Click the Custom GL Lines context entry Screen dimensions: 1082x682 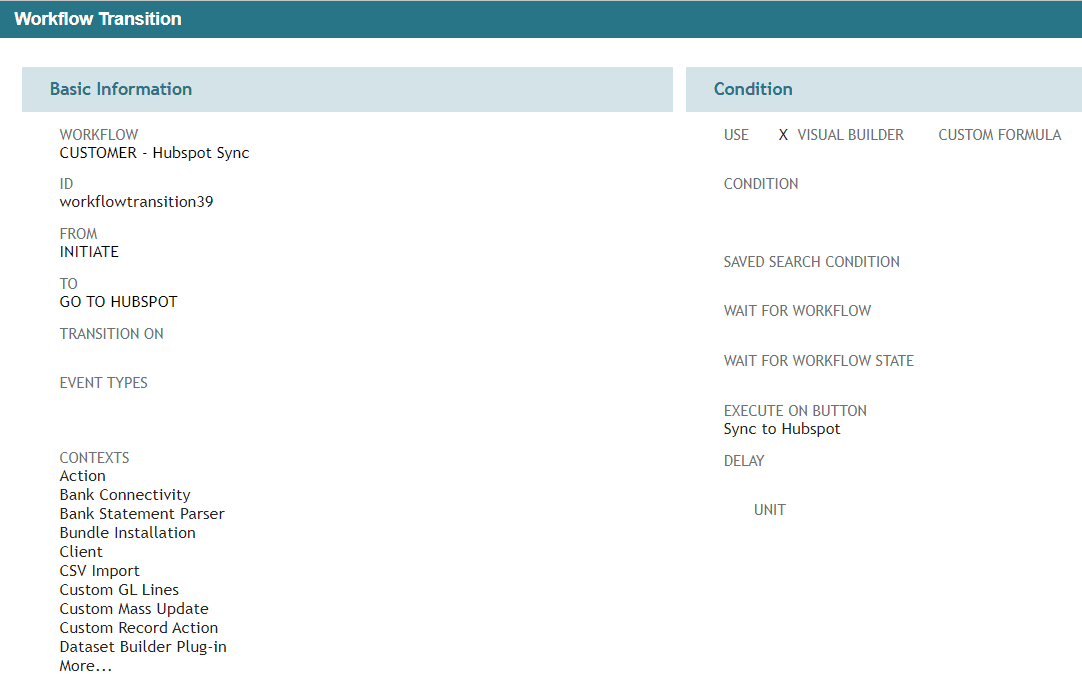[119, 590]
